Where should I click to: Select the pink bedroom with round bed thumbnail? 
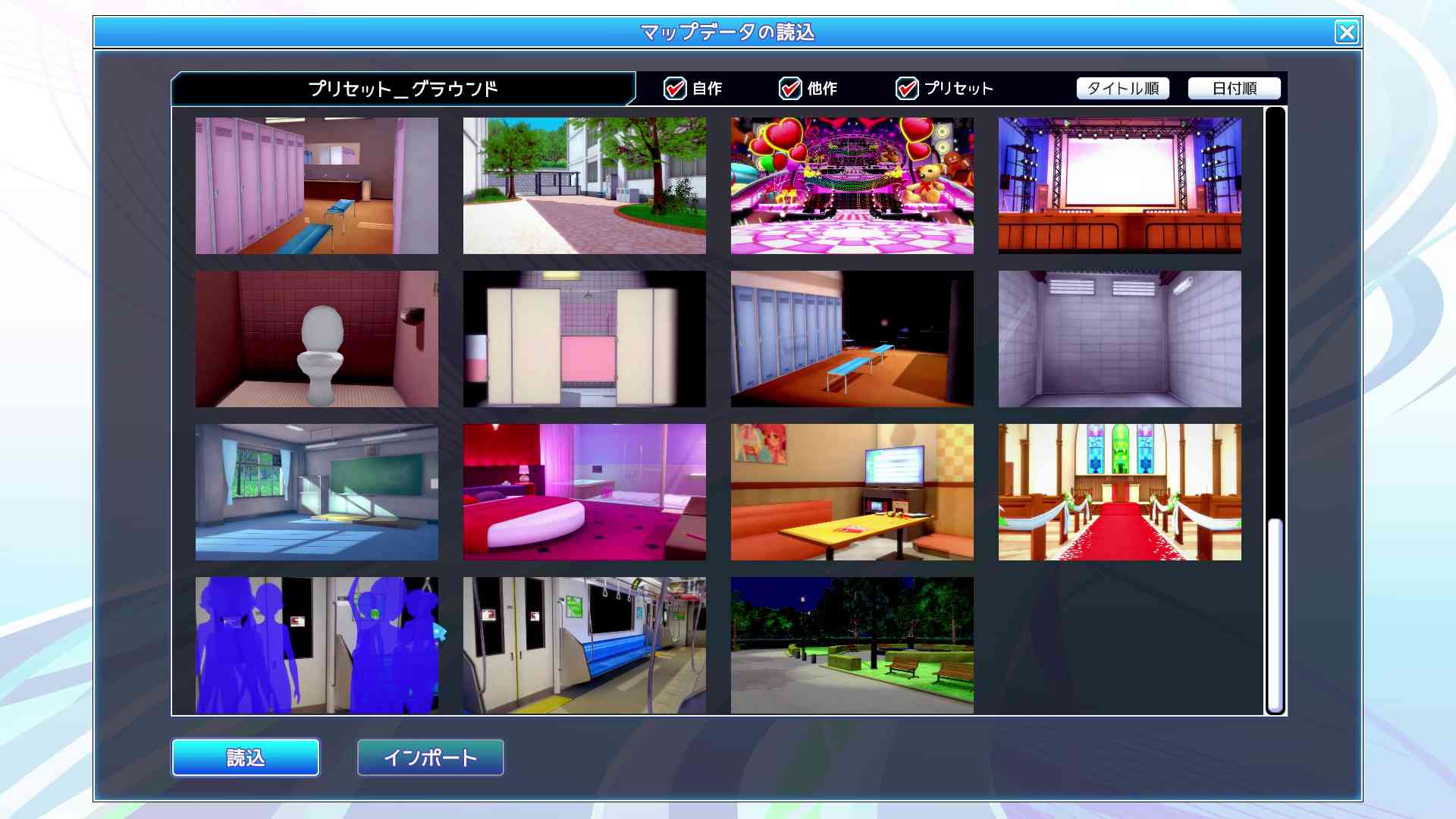(x=585, y=492)
